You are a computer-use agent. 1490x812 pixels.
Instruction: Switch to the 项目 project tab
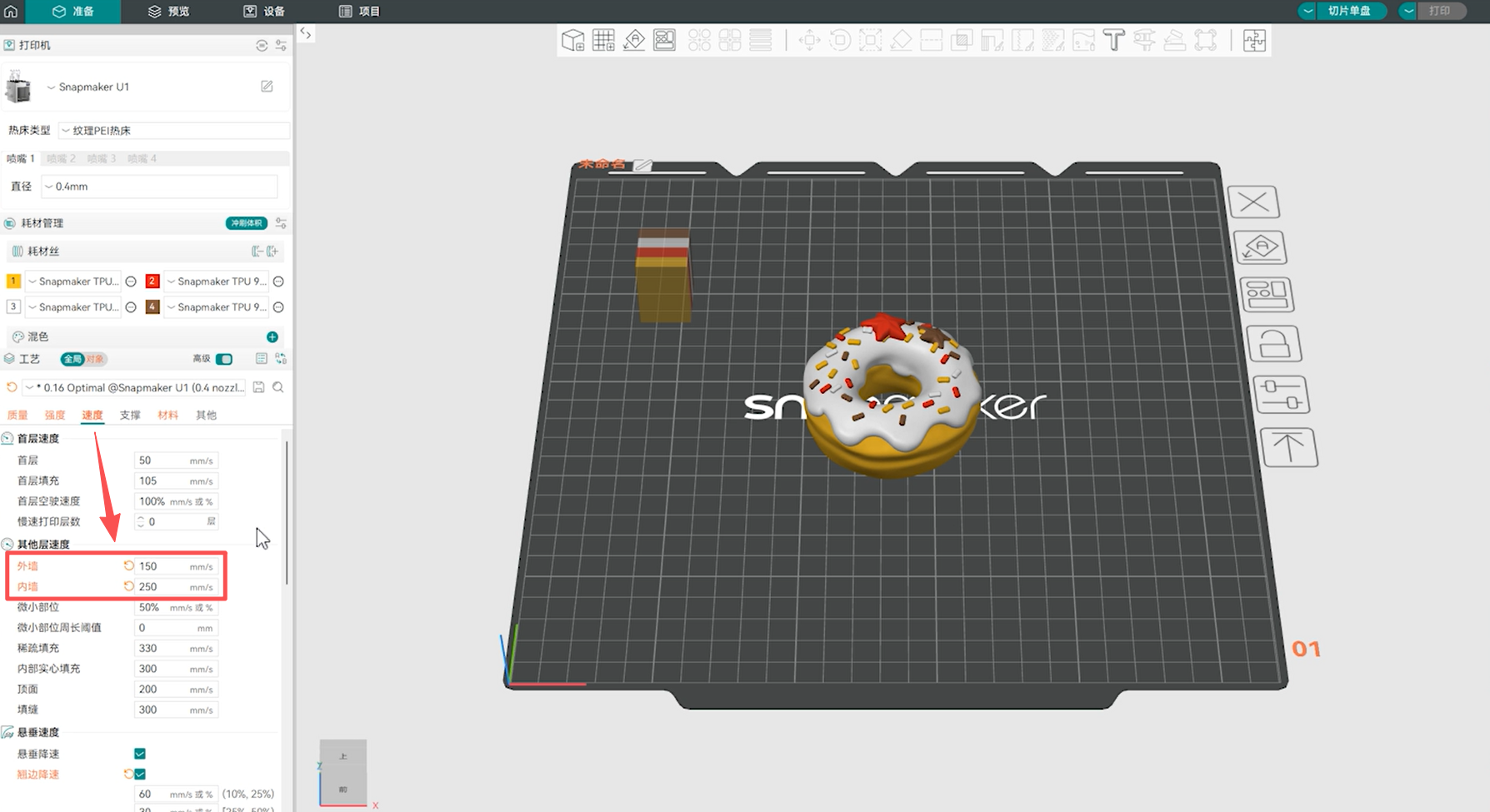click(360, 11)
